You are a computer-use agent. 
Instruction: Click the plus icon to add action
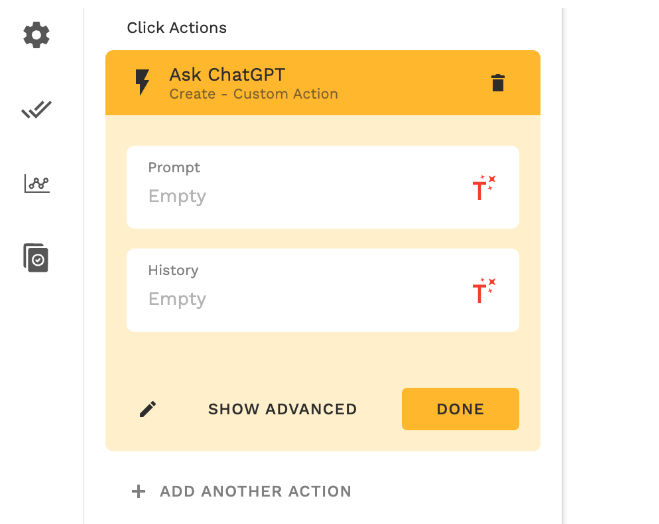point(138,492)
